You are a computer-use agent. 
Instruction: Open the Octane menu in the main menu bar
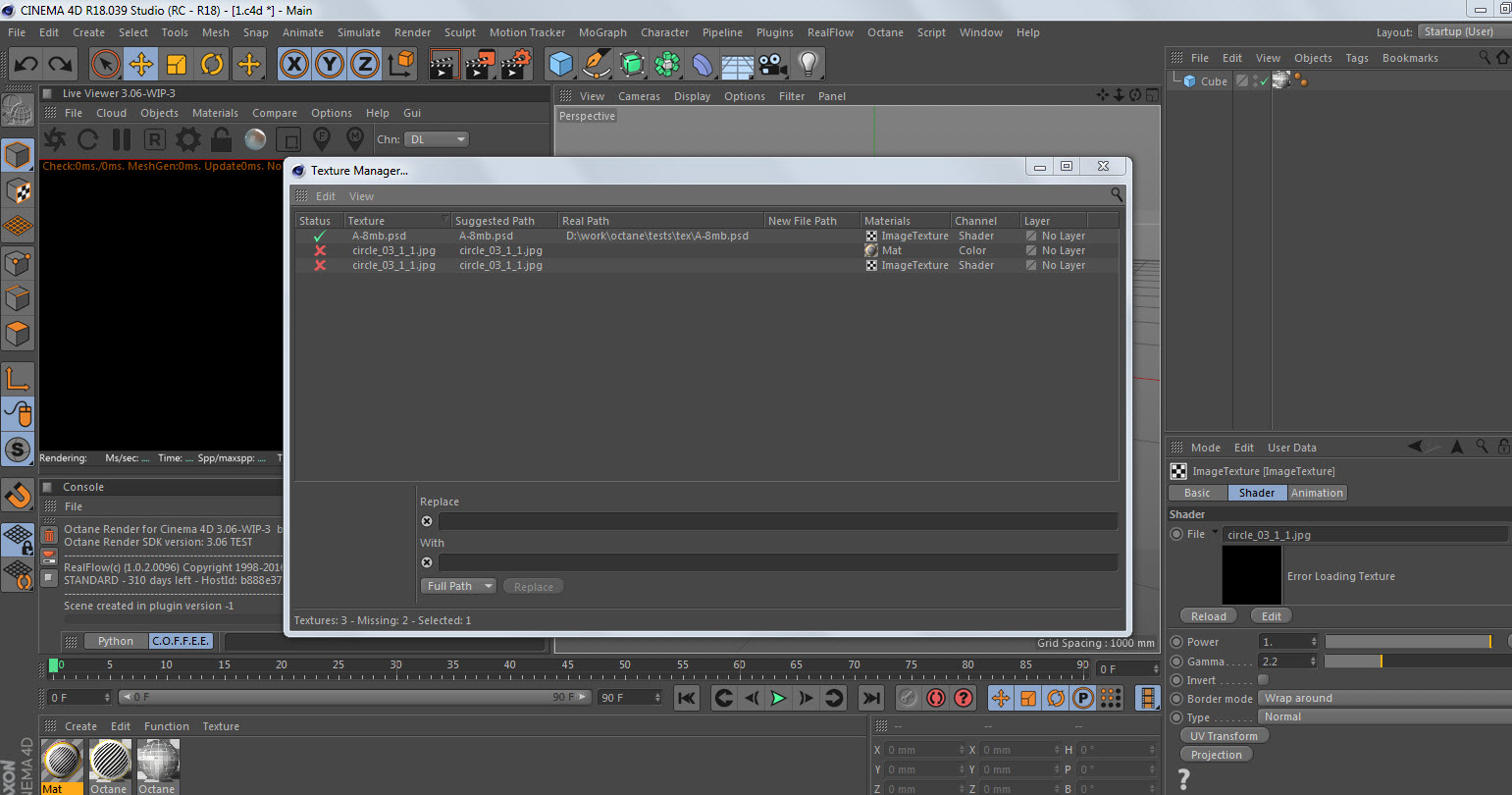coord(885,32)
